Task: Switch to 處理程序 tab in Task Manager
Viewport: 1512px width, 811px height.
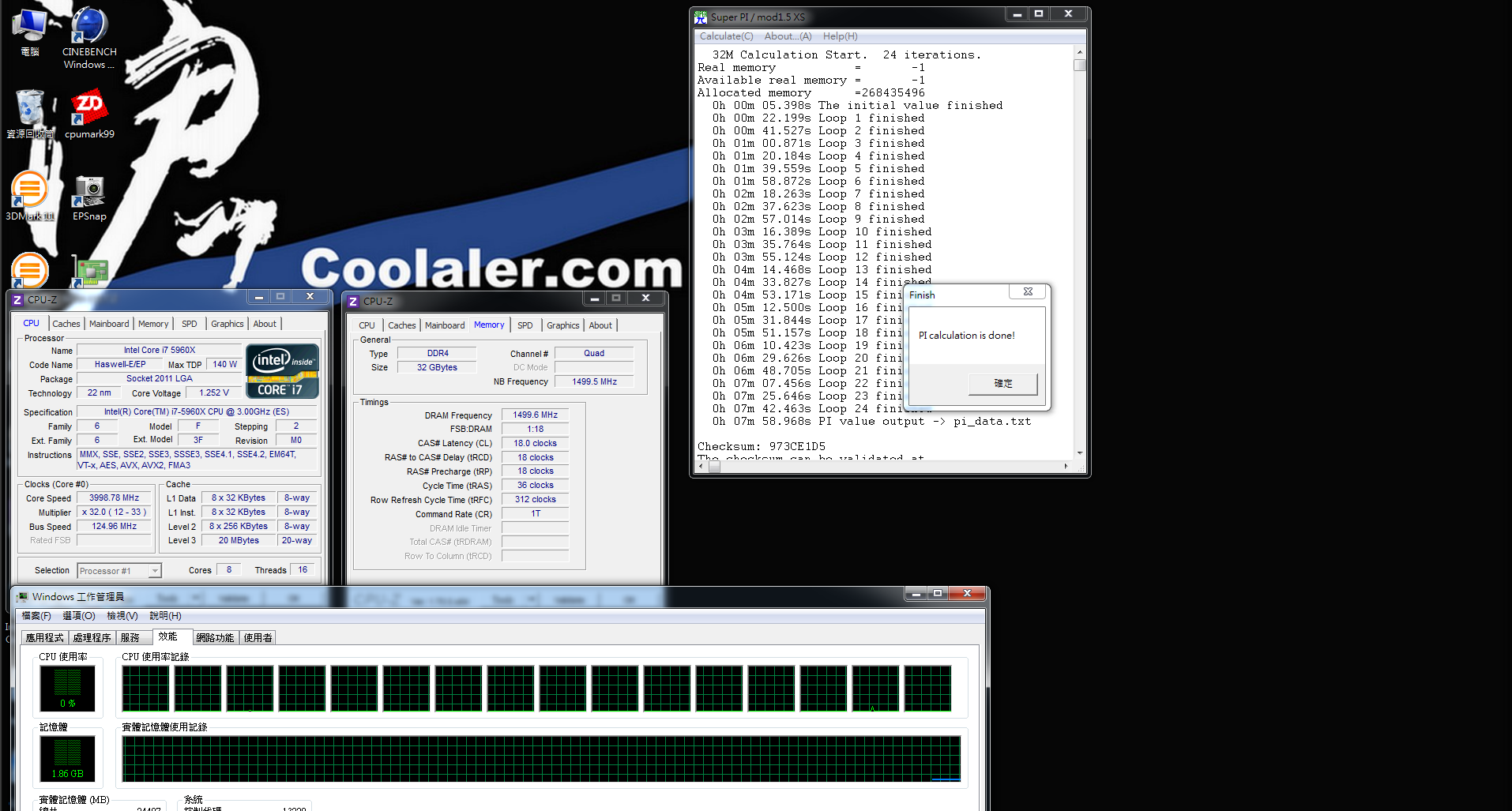Action: pos(92,638)
